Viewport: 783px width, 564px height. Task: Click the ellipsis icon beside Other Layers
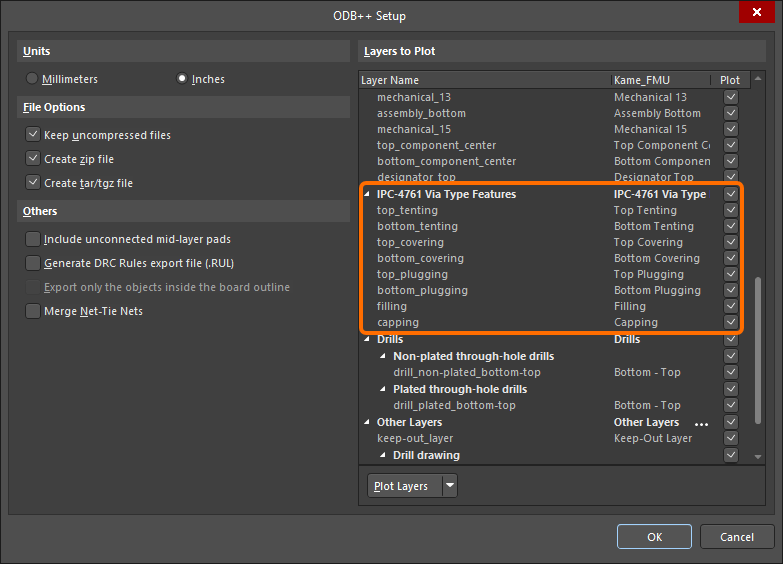coord(701,423)
